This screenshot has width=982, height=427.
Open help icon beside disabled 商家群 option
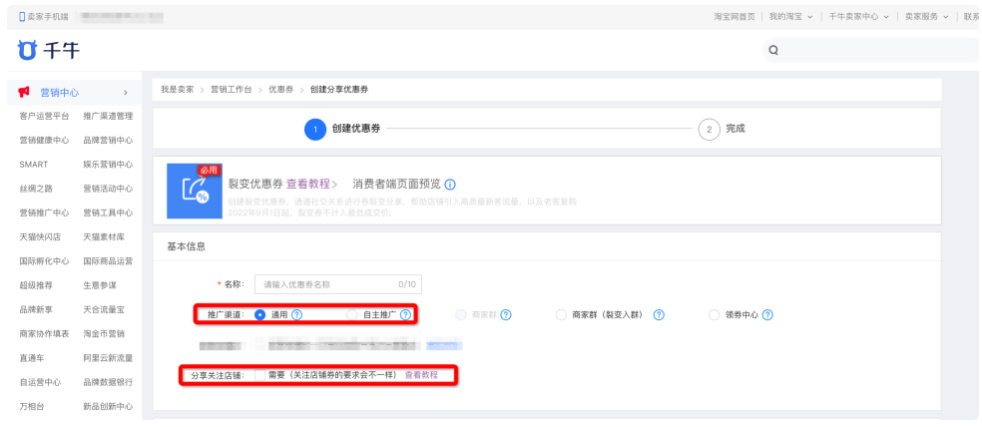[x=506, y=315]
